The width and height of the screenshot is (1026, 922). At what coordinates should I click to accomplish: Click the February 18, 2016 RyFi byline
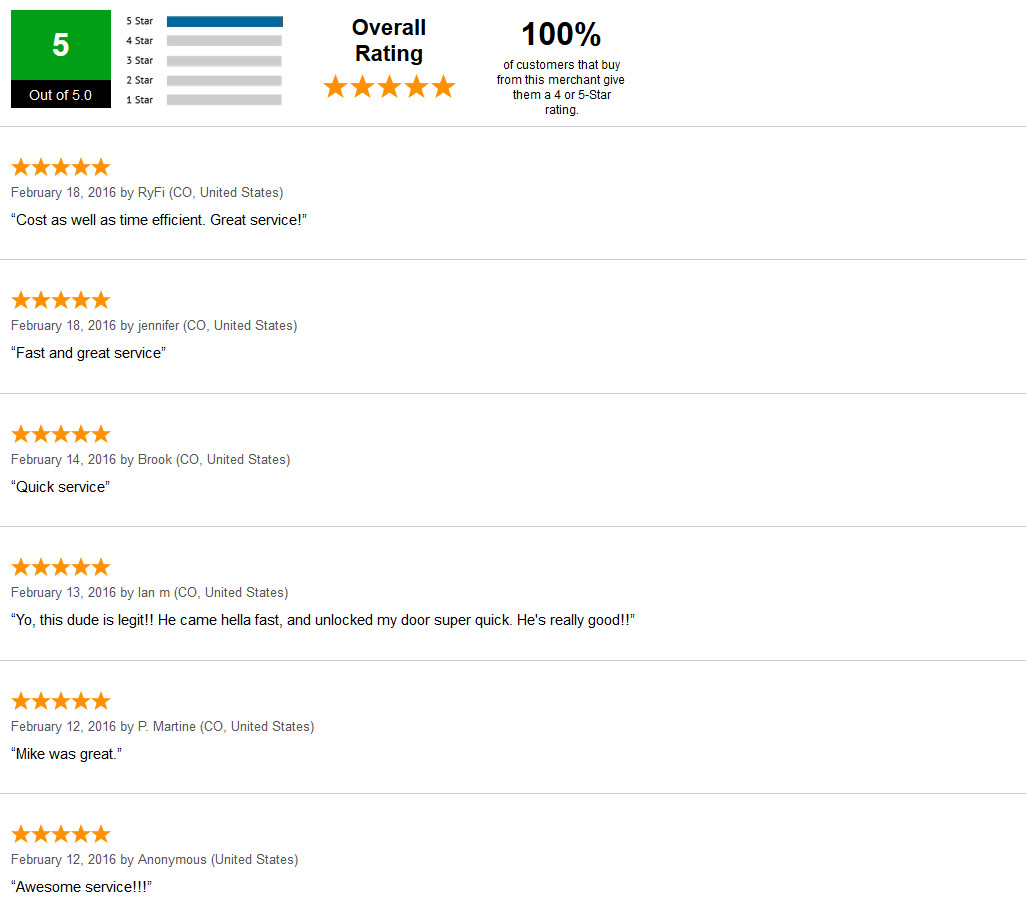[147, 192]
